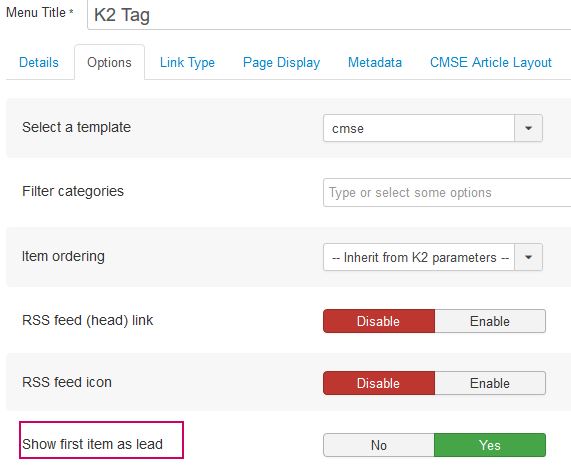Open the template dropdown arrow next to cmse
This screenshot has width=571, height=476.
click(x=528, y=128)
